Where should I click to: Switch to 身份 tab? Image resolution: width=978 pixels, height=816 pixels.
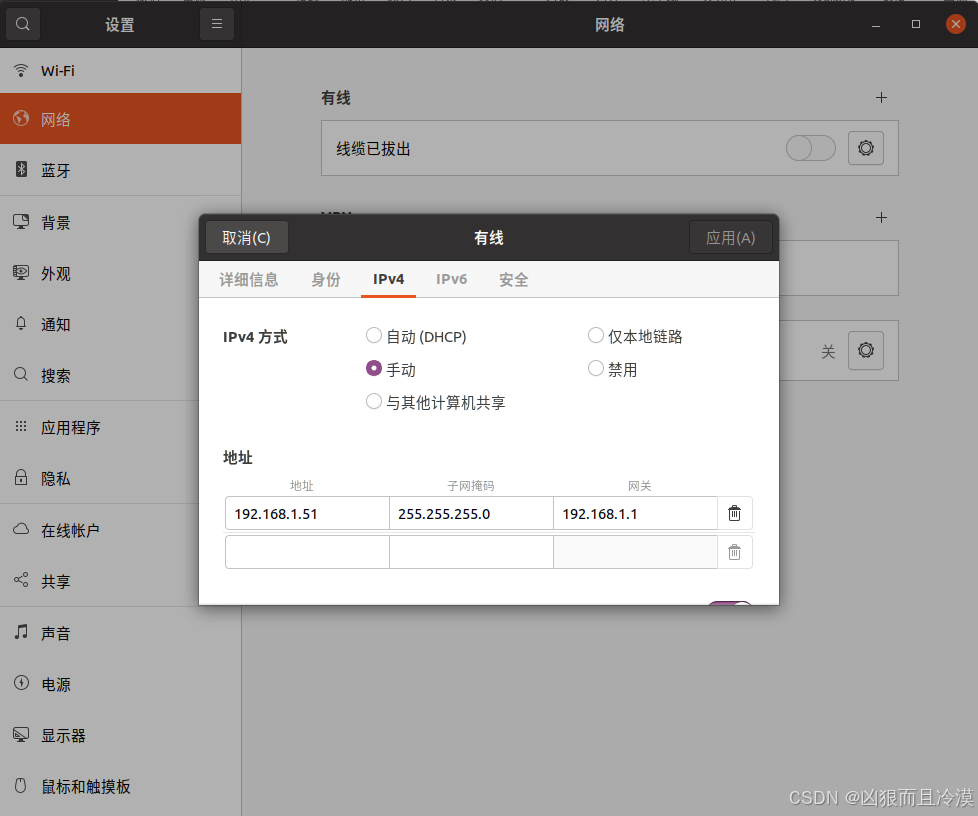tap(326, 279)
